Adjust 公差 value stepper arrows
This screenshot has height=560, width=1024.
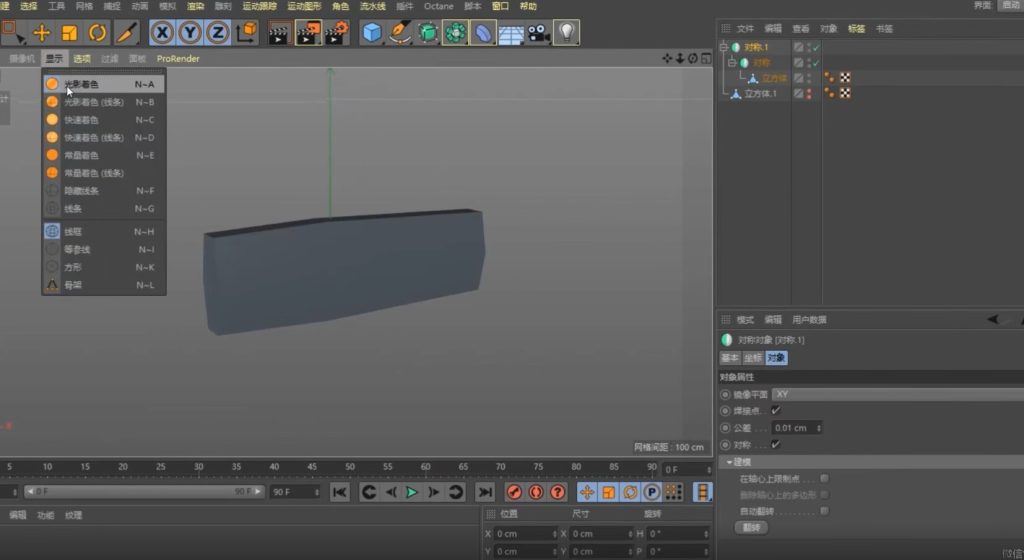click(x=819, y=428)
